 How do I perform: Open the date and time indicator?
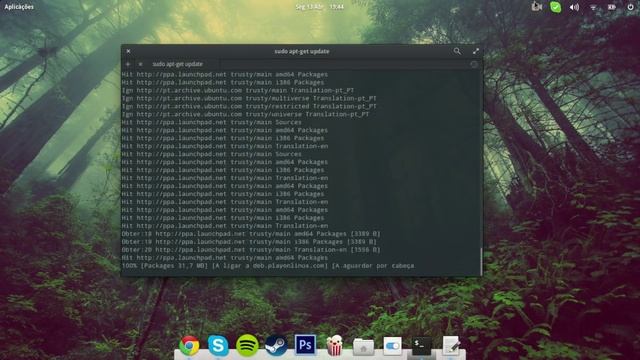point(320,7)
